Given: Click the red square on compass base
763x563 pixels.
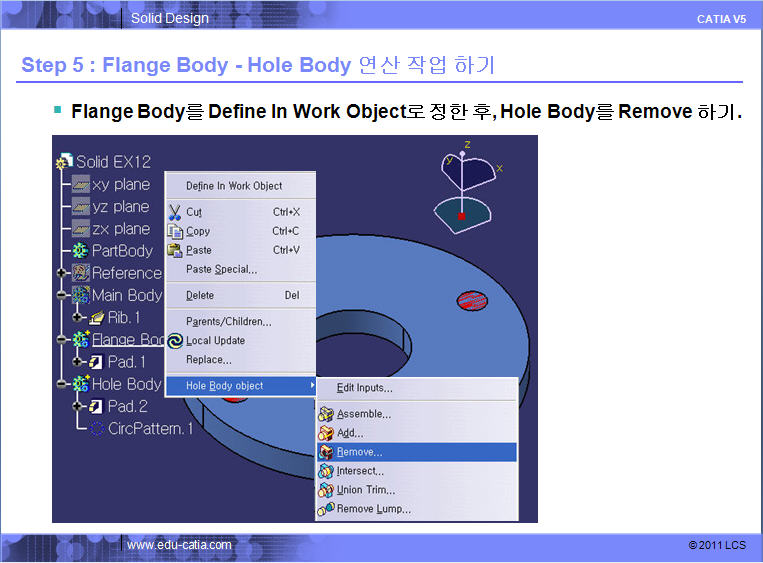Looking at the screenshot, I should 461,216.
